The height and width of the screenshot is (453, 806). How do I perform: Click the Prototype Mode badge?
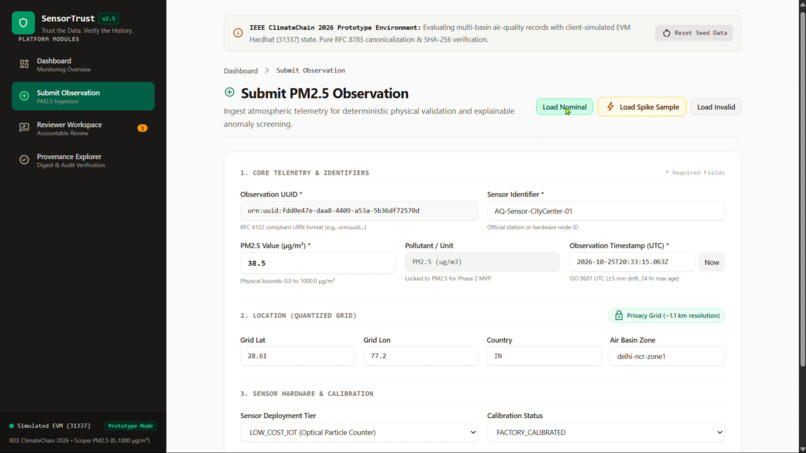click(x=131, y=426)
